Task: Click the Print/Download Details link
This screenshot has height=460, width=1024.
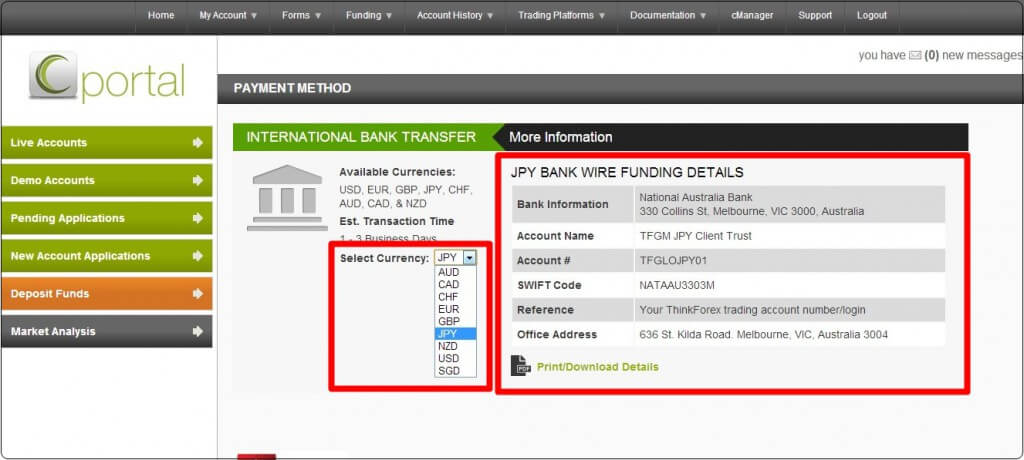Action: 598,367
